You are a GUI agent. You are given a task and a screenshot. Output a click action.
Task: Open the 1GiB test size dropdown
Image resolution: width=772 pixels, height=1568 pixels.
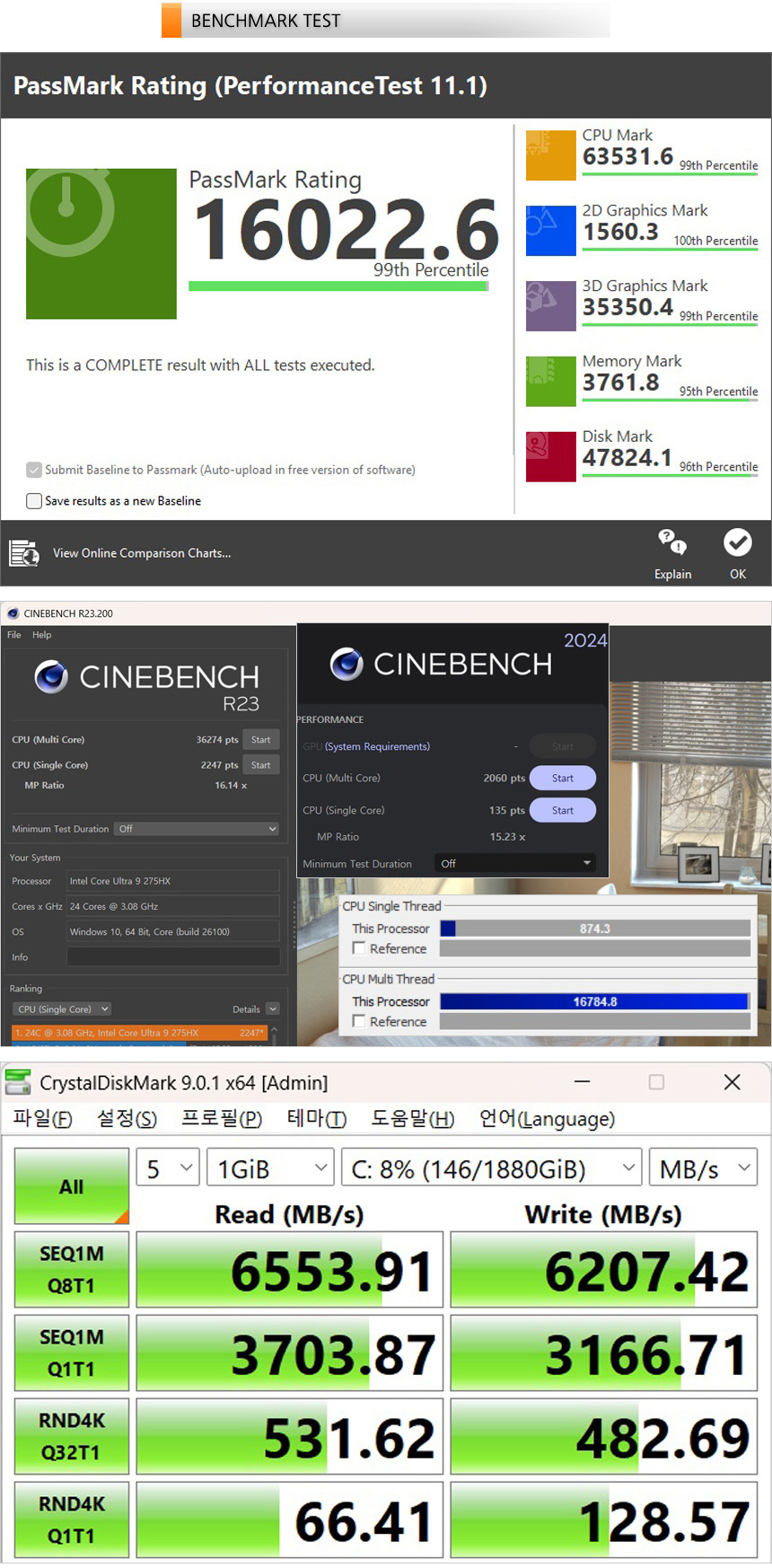[x=270, y=1168]
